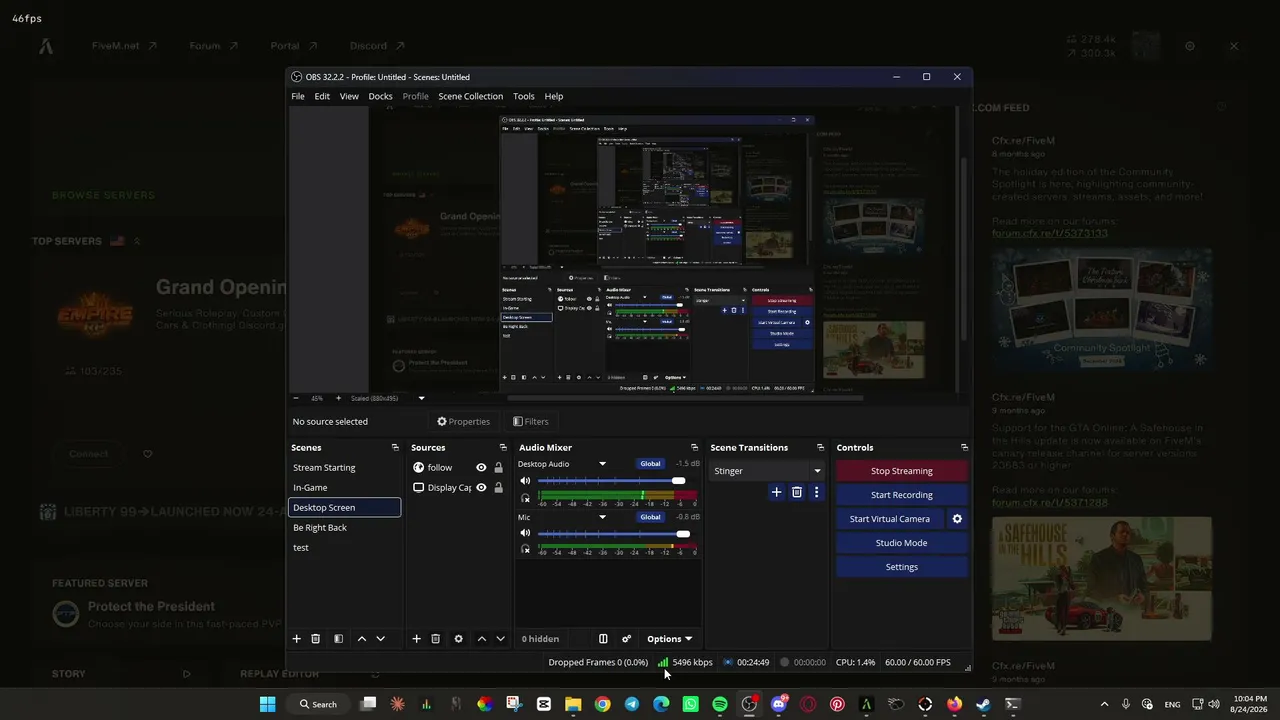
Task: Remove transition with Scene Transitions trash icon
Action: 797,492
